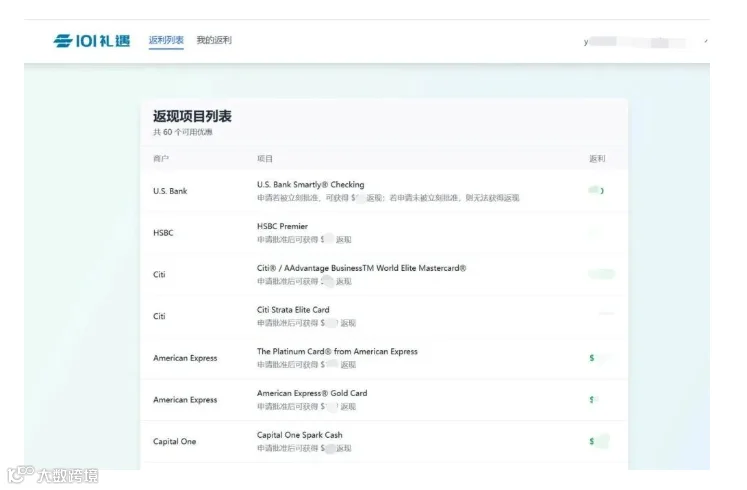Open the user account dropdown arrow
The height and width of the screenshot is (490, 747).
(706, 41)
